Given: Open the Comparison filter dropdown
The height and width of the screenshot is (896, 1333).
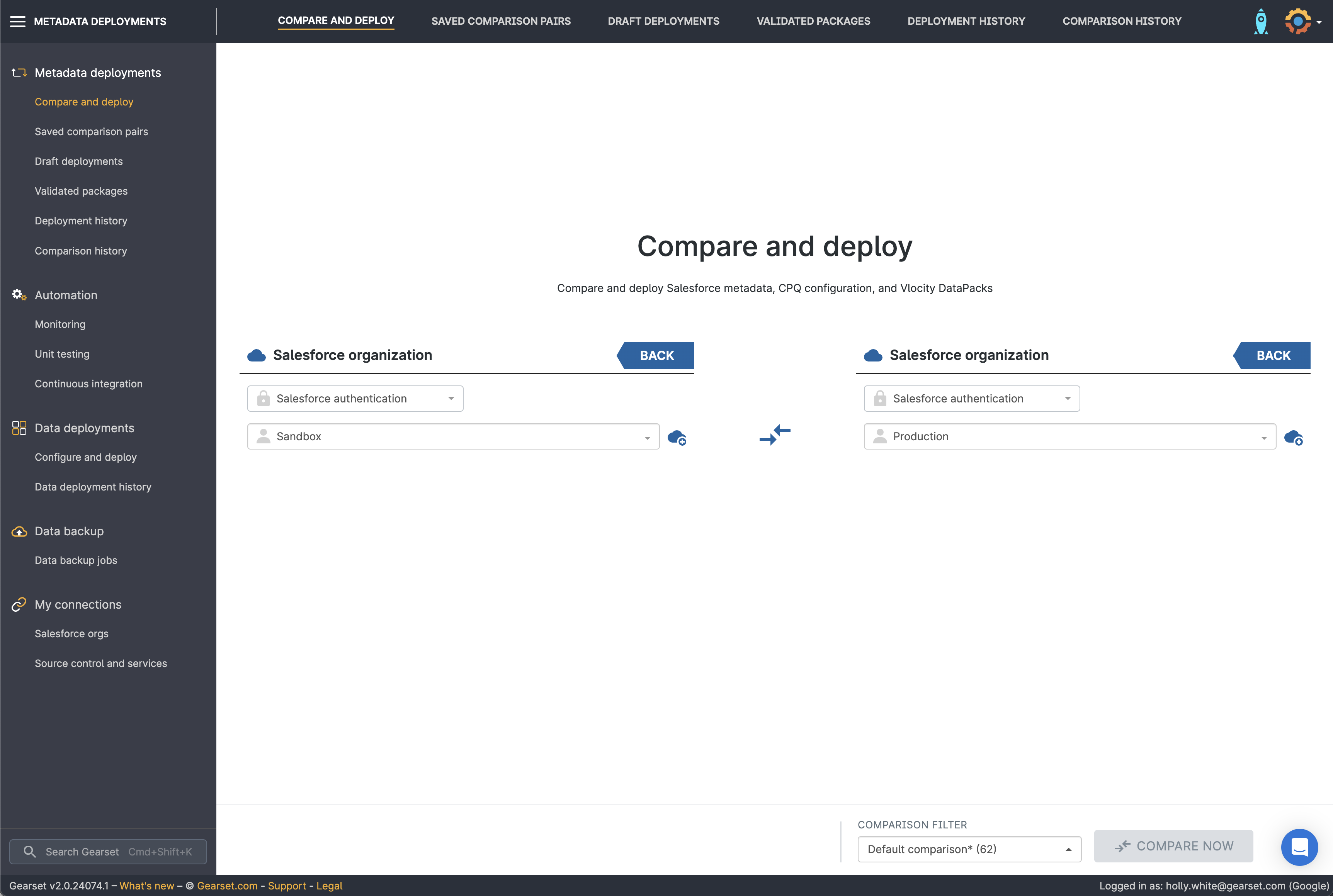Looking at the screenshot, I should coord(969,849).
